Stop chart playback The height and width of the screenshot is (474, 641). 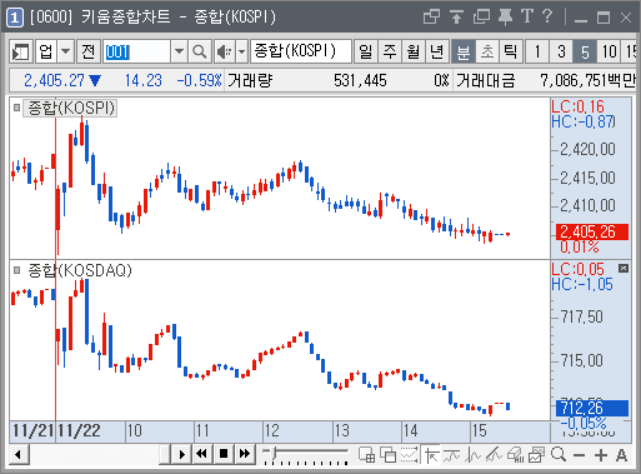point(223,454)
